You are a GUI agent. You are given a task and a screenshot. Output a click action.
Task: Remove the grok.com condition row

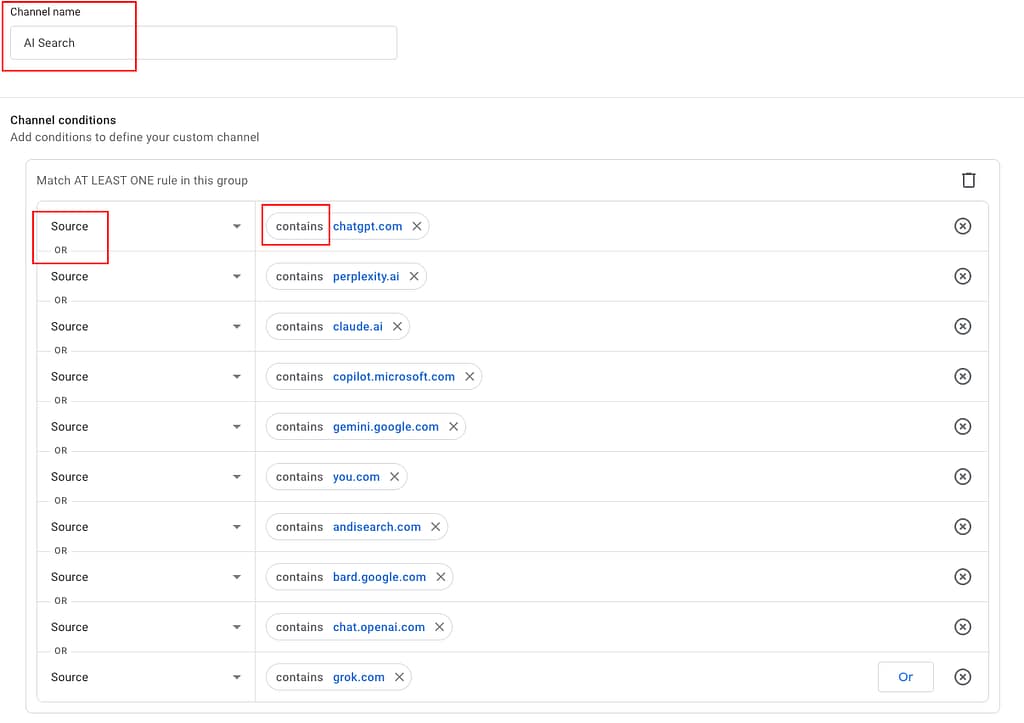coord(962,677)
